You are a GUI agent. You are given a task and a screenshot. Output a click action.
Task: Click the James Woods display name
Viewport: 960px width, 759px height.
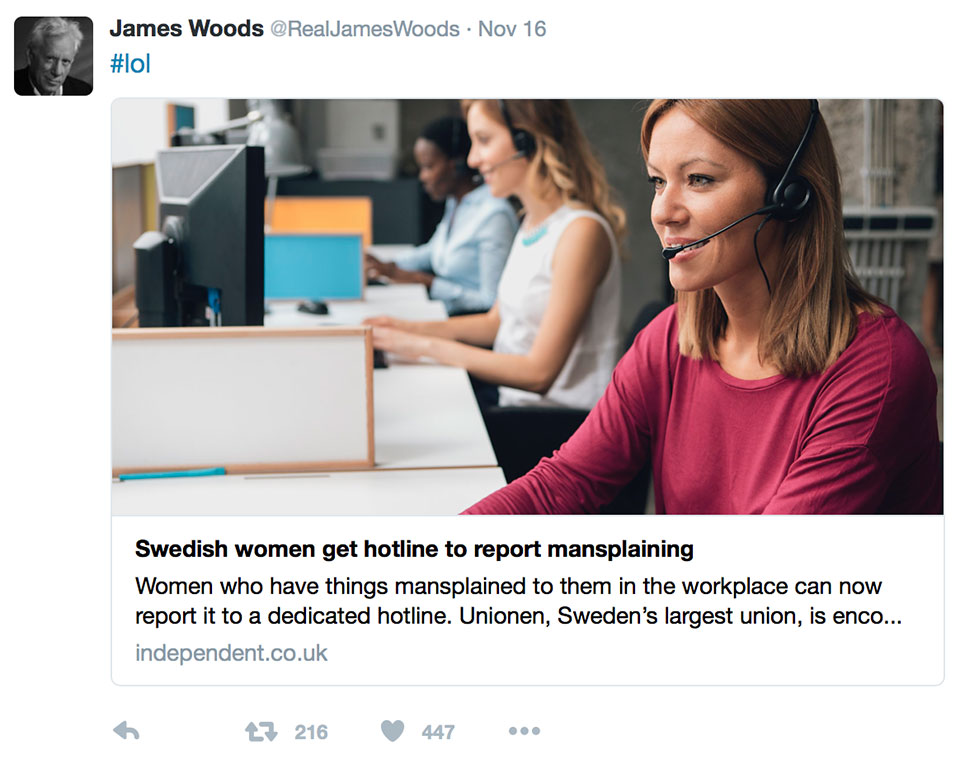point(186,29)
